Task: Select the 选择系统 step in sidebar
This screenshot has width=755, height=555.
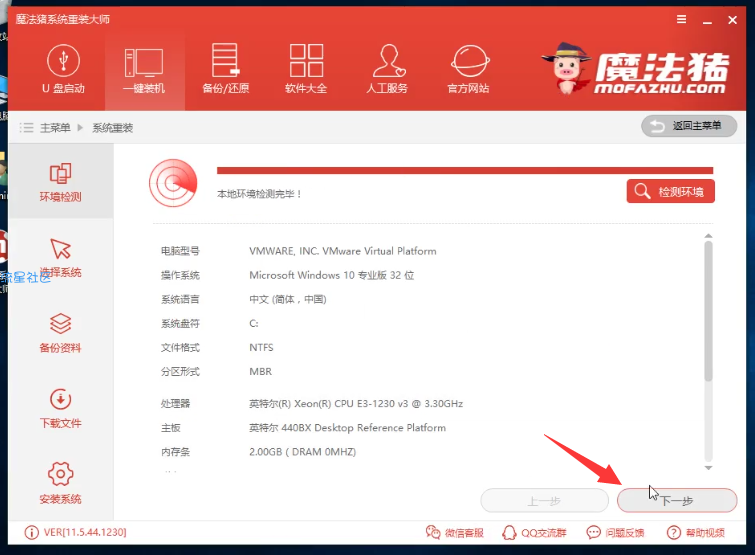Action: [61, 257]
